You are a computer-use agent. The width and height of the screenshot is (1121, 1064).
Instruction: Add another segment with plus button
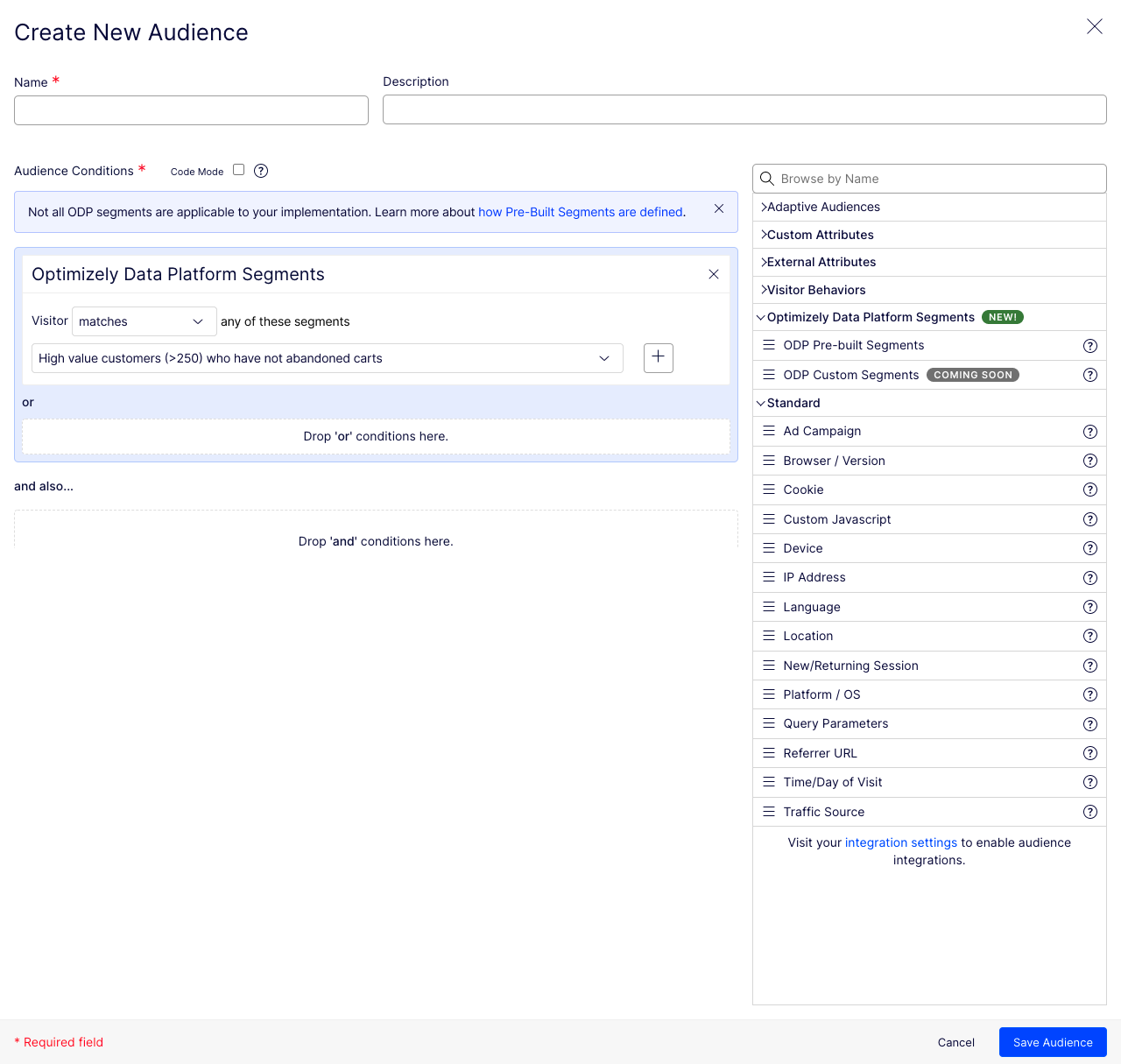(659, 357)
